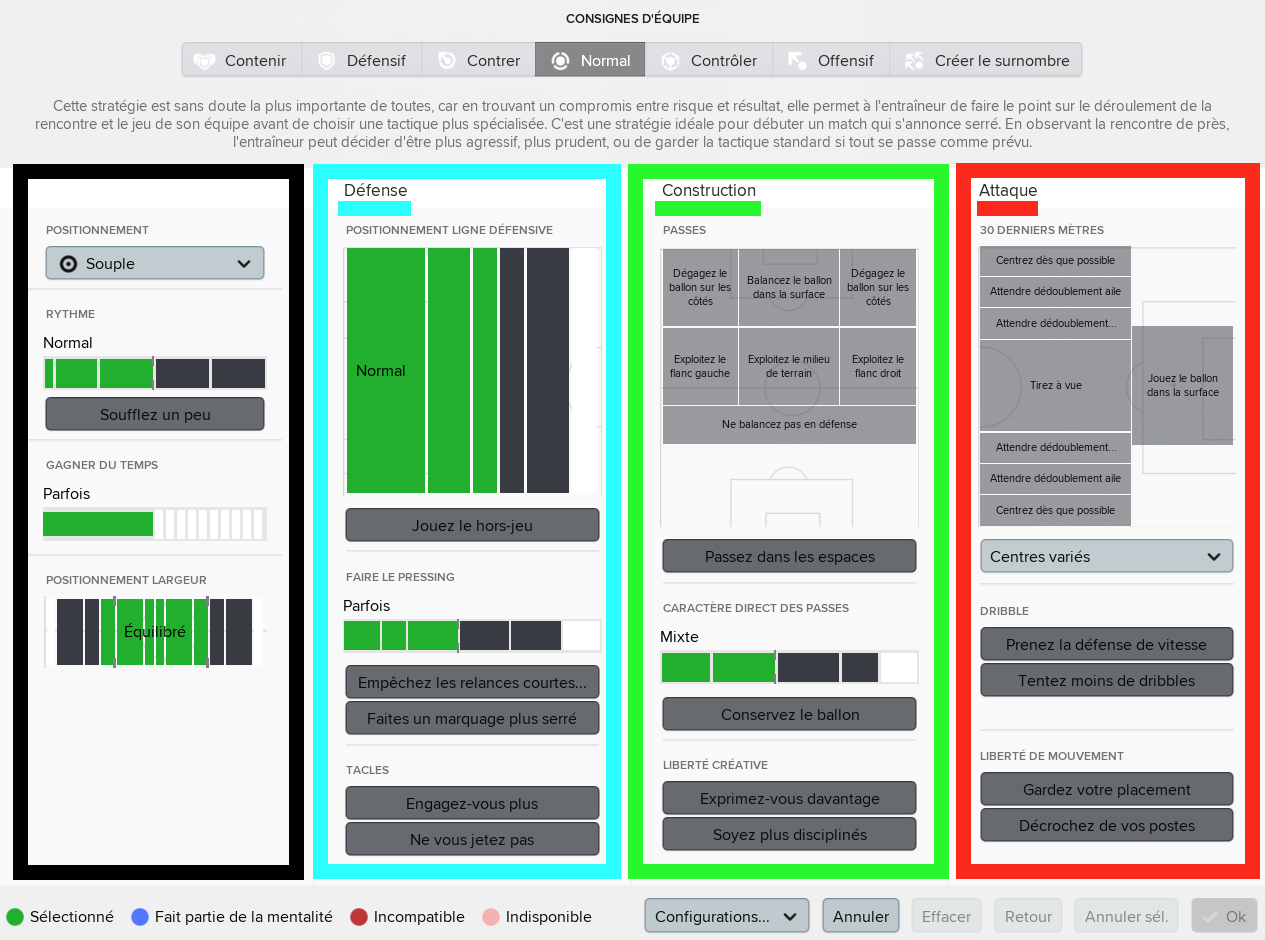Click the Contrer mentality icon
Screen dimensions: 1265x940
pyautogui.click(x=447, y=61)
